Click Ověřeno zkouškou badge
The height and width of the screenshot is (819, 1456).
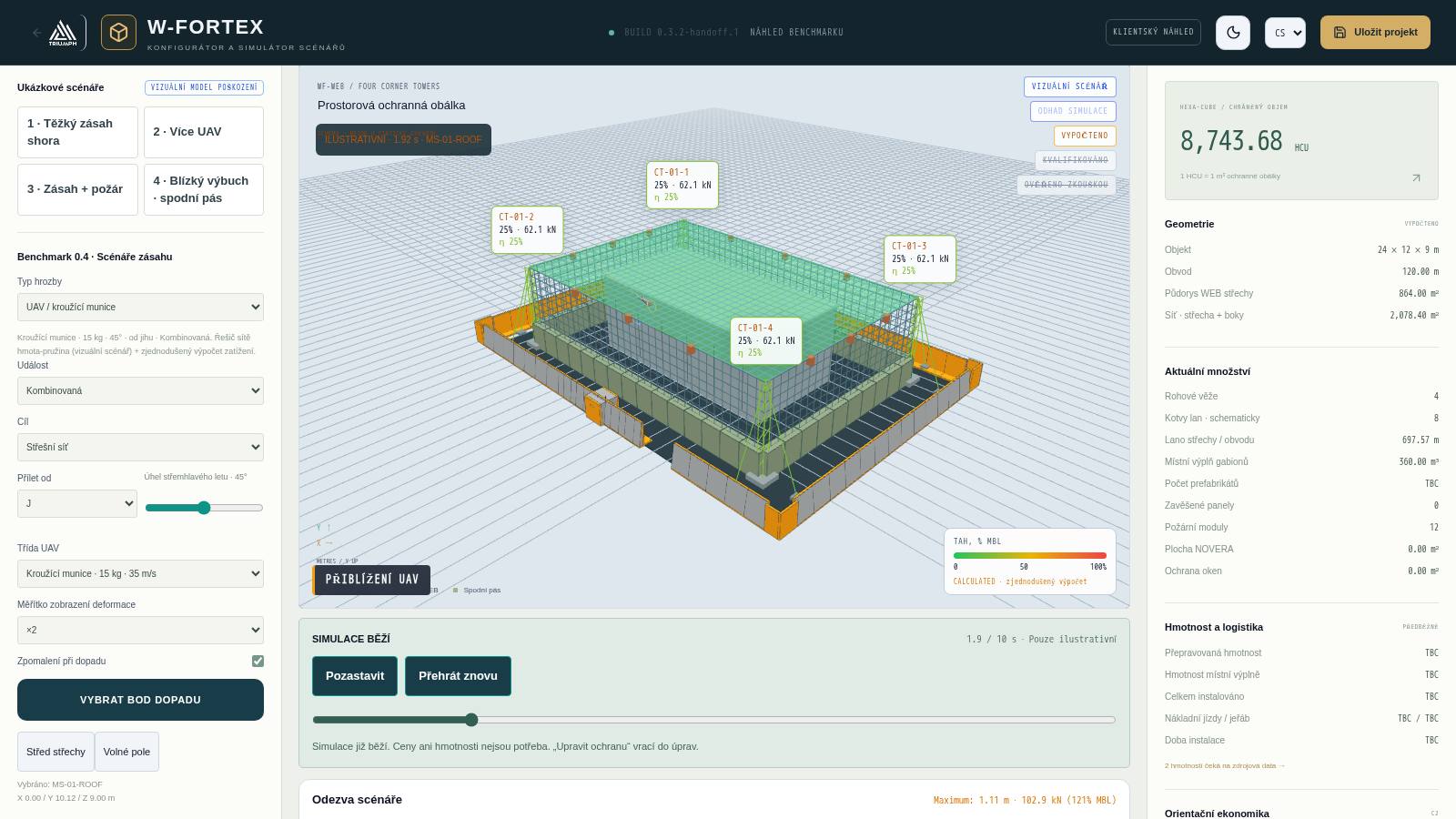(x=1066, y=185)
